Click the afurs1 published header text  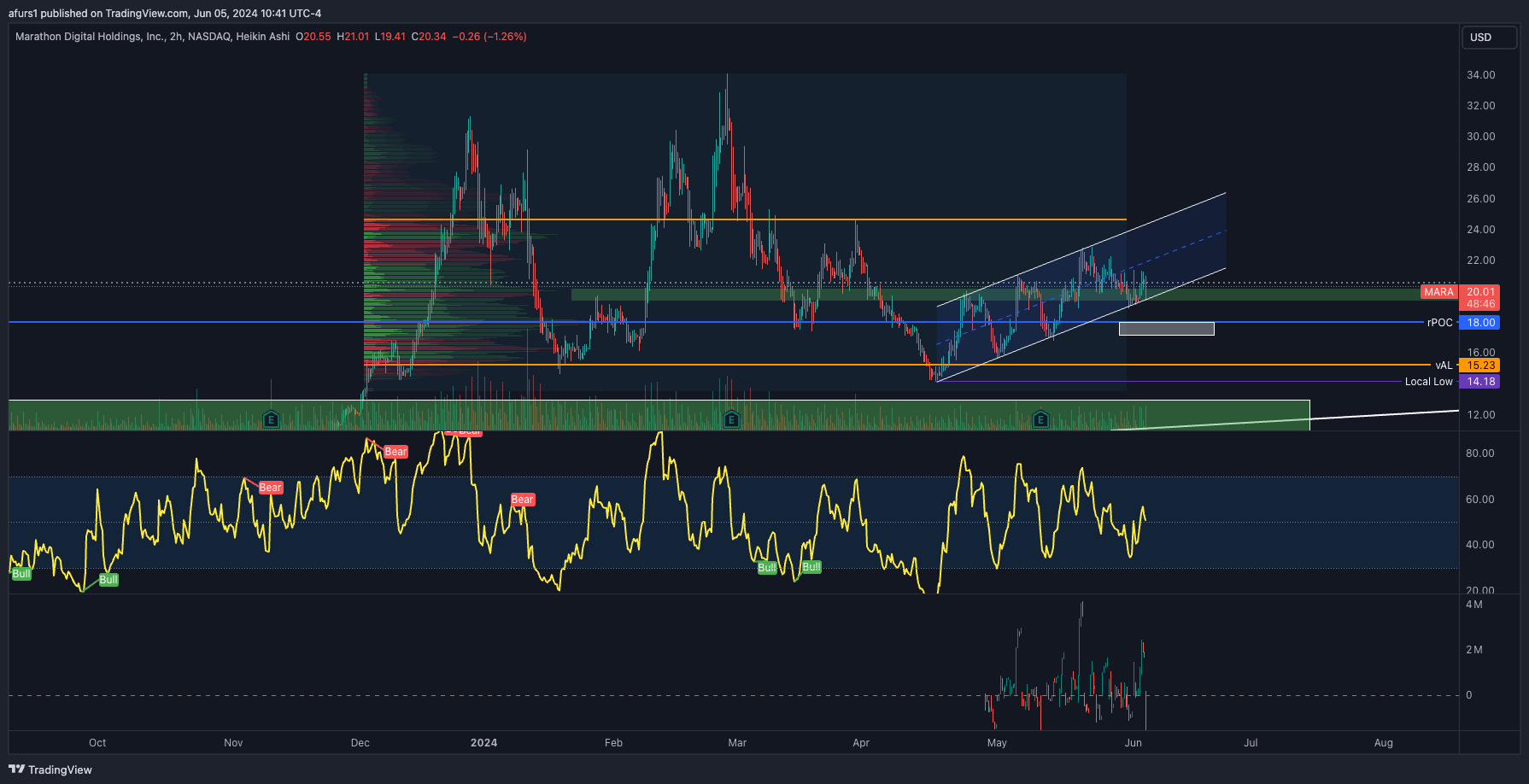coord(165,13)
